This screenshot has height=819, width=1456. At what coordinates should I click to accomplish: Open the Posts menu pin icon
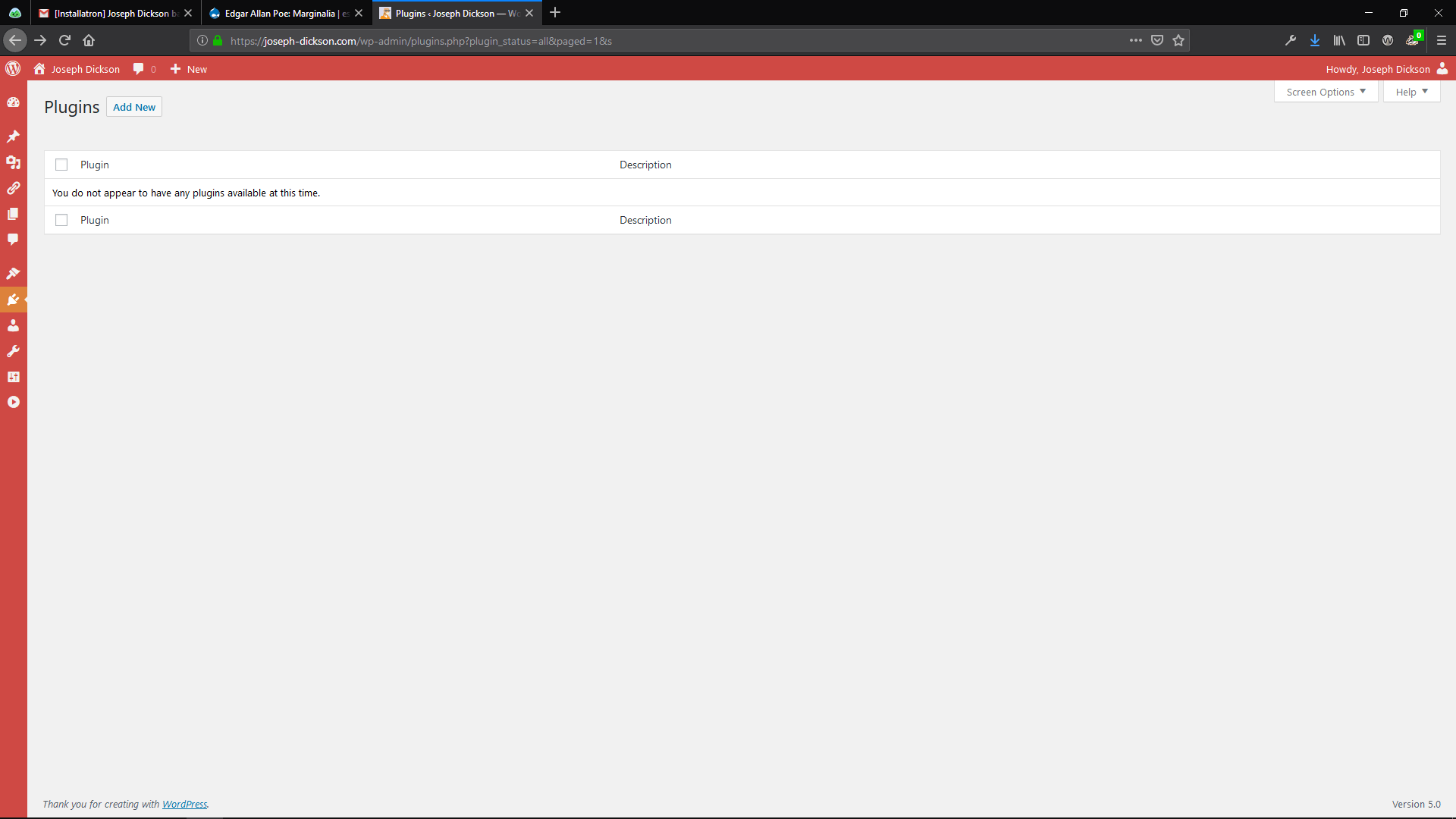(x=13, y=136)
